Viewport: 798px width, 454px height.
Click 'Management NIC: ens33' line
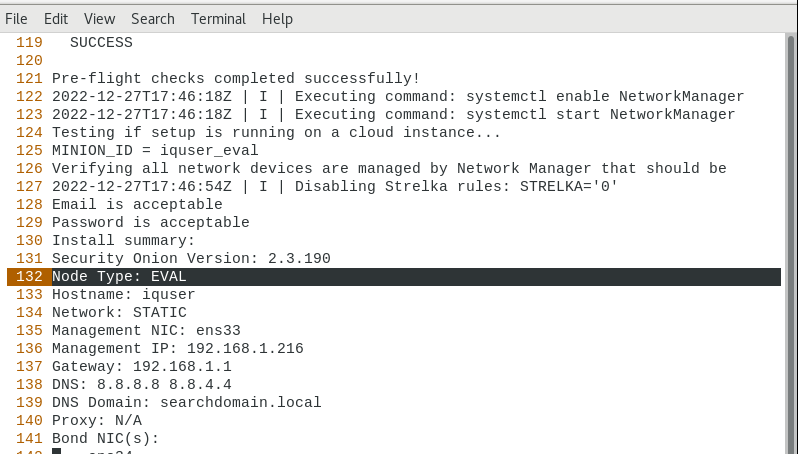point(147,330)
